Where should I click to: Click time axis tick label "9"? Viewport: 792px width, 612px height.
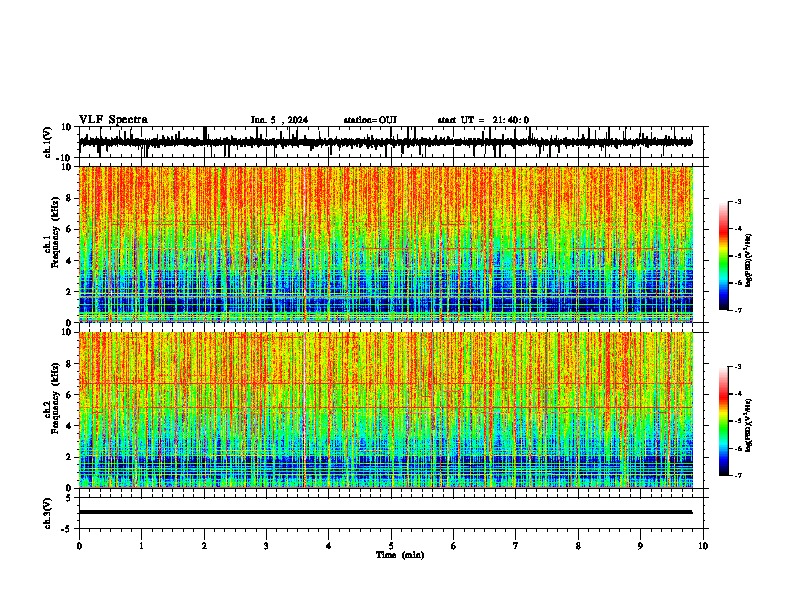[640, 546]
